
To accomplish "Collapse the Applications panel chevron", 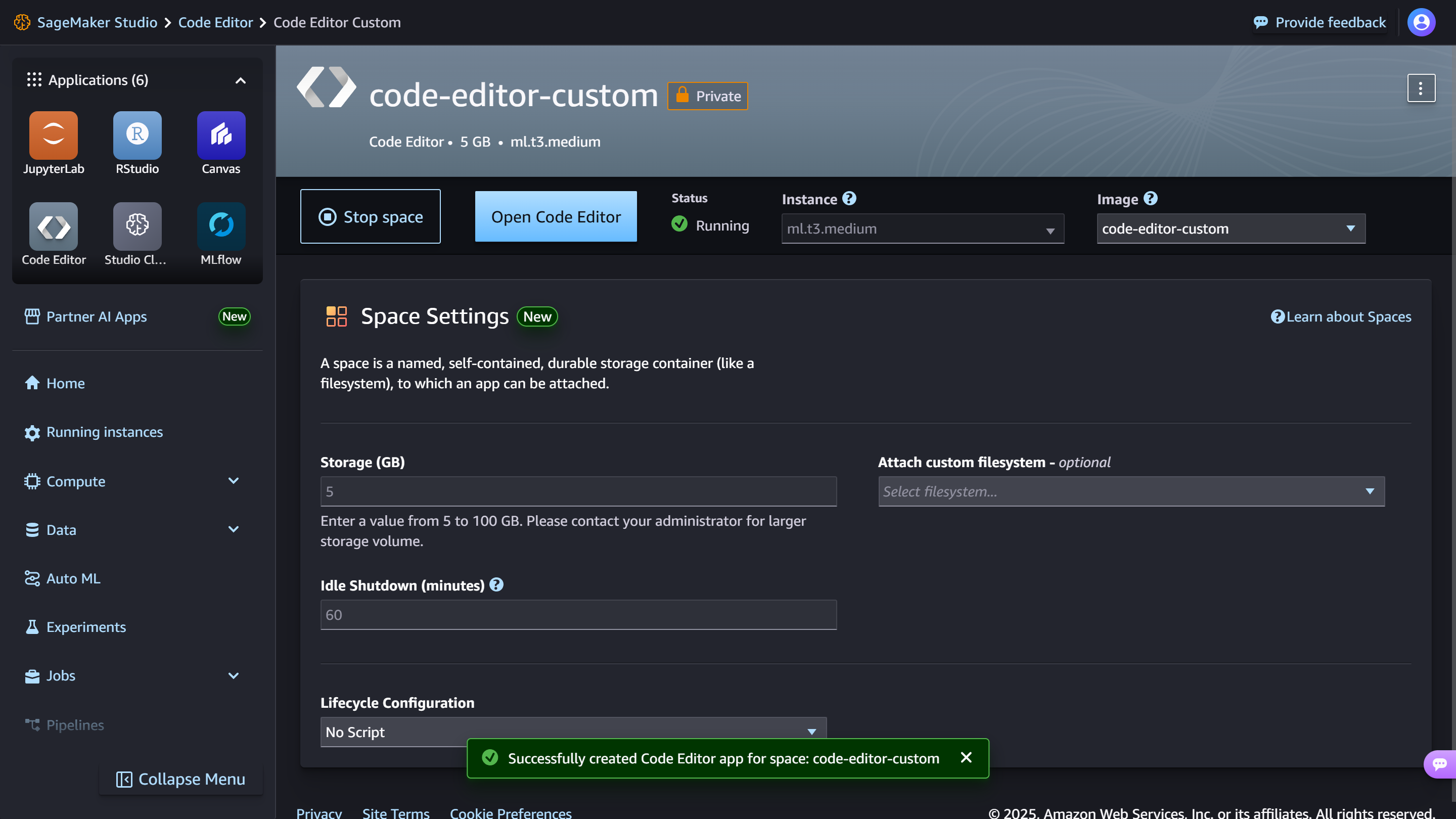I will coord(240,80).
